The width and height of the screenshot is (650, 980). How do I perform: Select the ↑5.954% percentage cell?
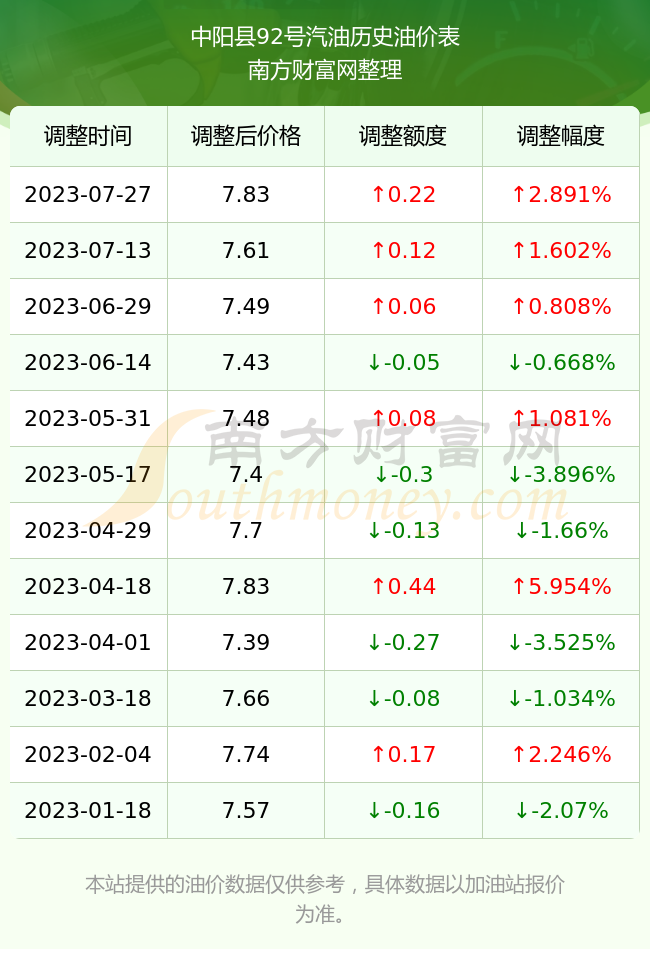[561, 586]
